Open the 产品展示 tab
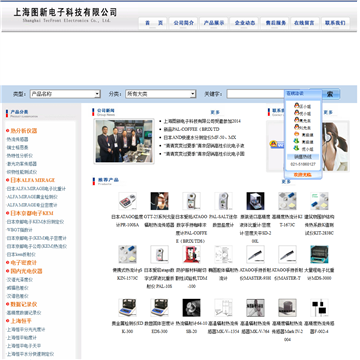Screen dimensions: 360x360 point(214,23)
